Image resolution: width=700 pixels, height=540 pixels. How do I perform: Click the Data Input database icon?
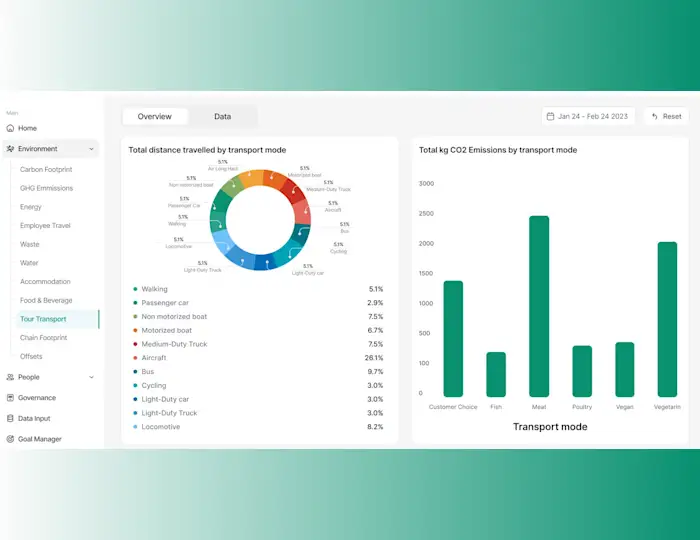[10, 418]
